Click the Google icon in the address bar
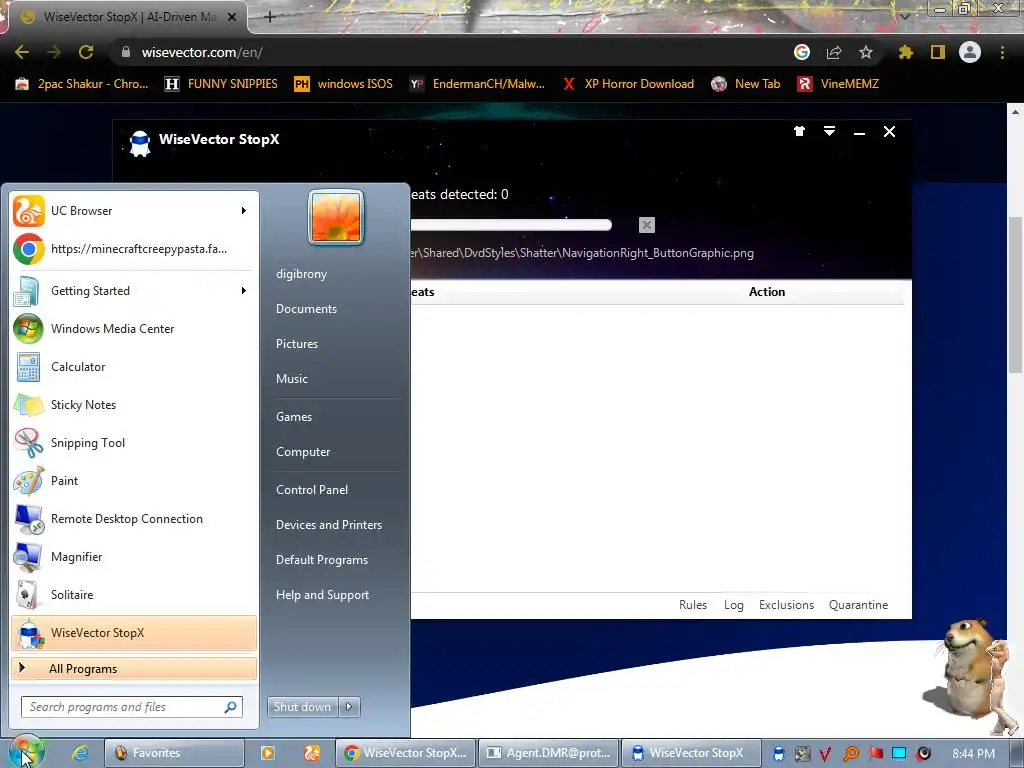This screenshot has height=768, width=1024. click(x=801, y=52)
